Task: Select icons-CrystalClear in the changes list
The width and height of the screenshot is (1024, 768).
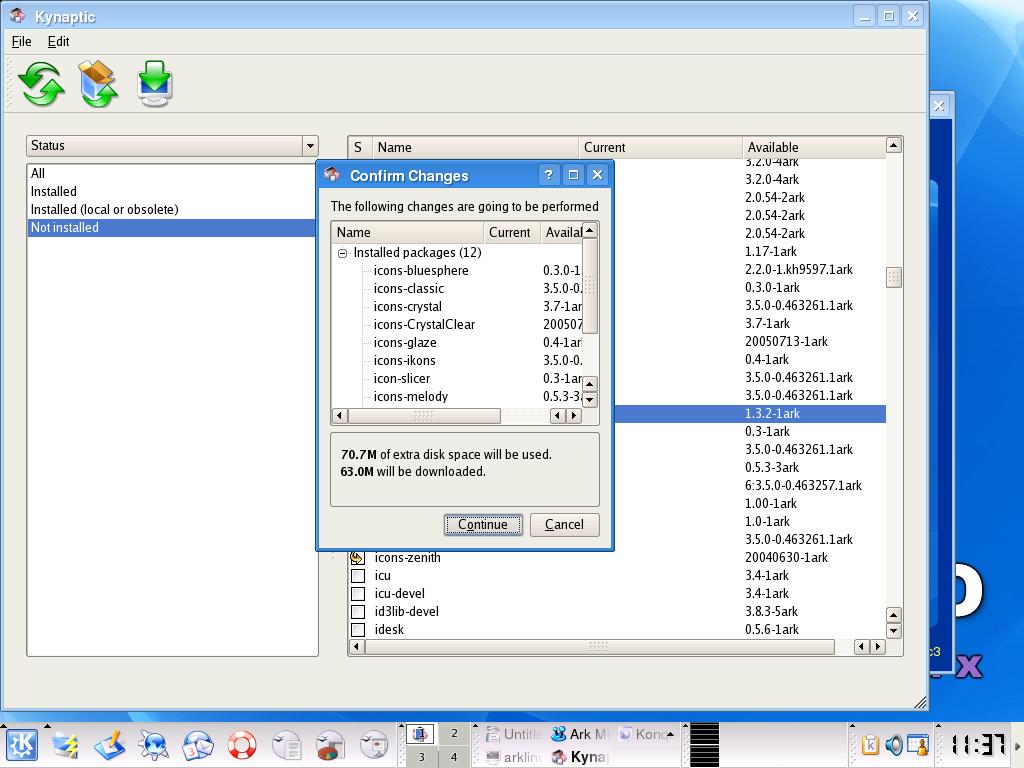Action: pos(424,325)
